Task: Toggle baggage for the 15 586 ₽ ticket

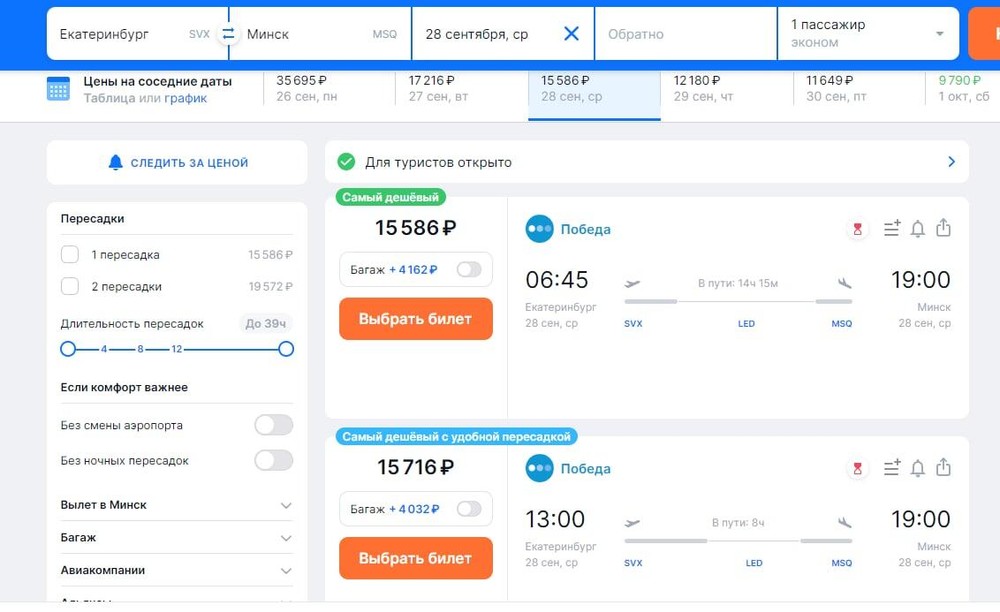Action: point(469,270)
